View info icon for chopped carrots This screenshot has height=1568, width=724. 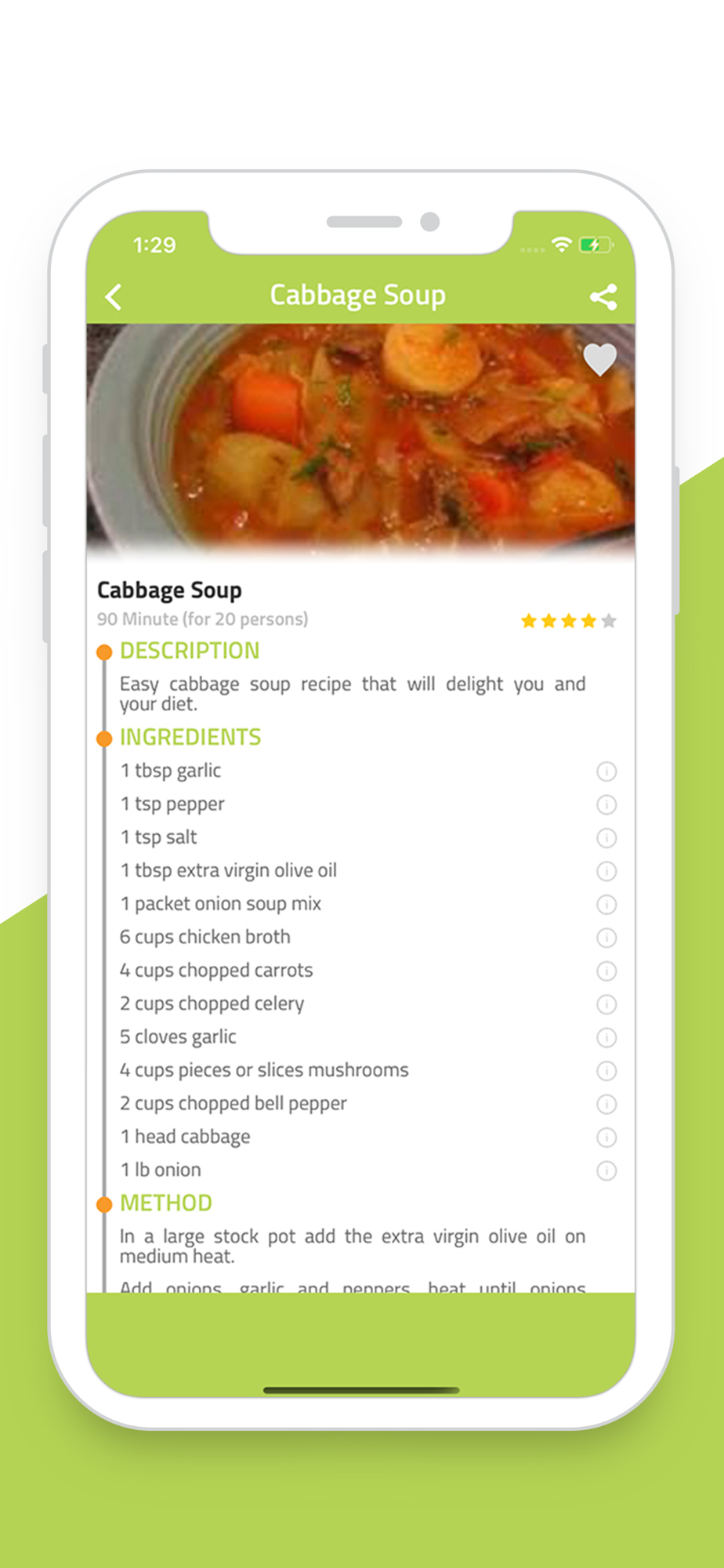click(606, 971)
